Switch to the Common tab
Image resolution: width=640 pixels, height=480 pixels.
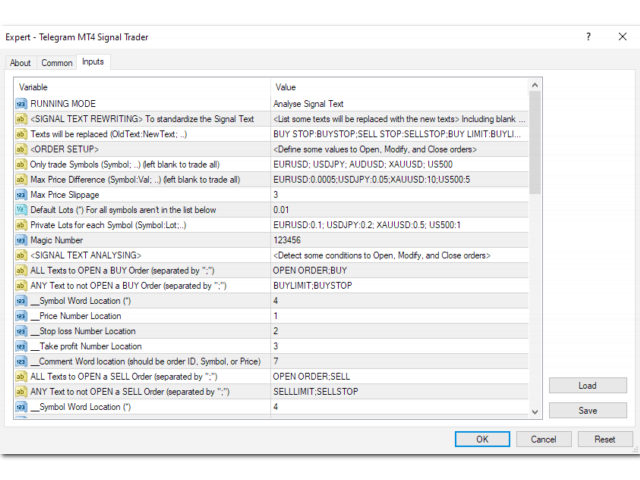(57, 63)
